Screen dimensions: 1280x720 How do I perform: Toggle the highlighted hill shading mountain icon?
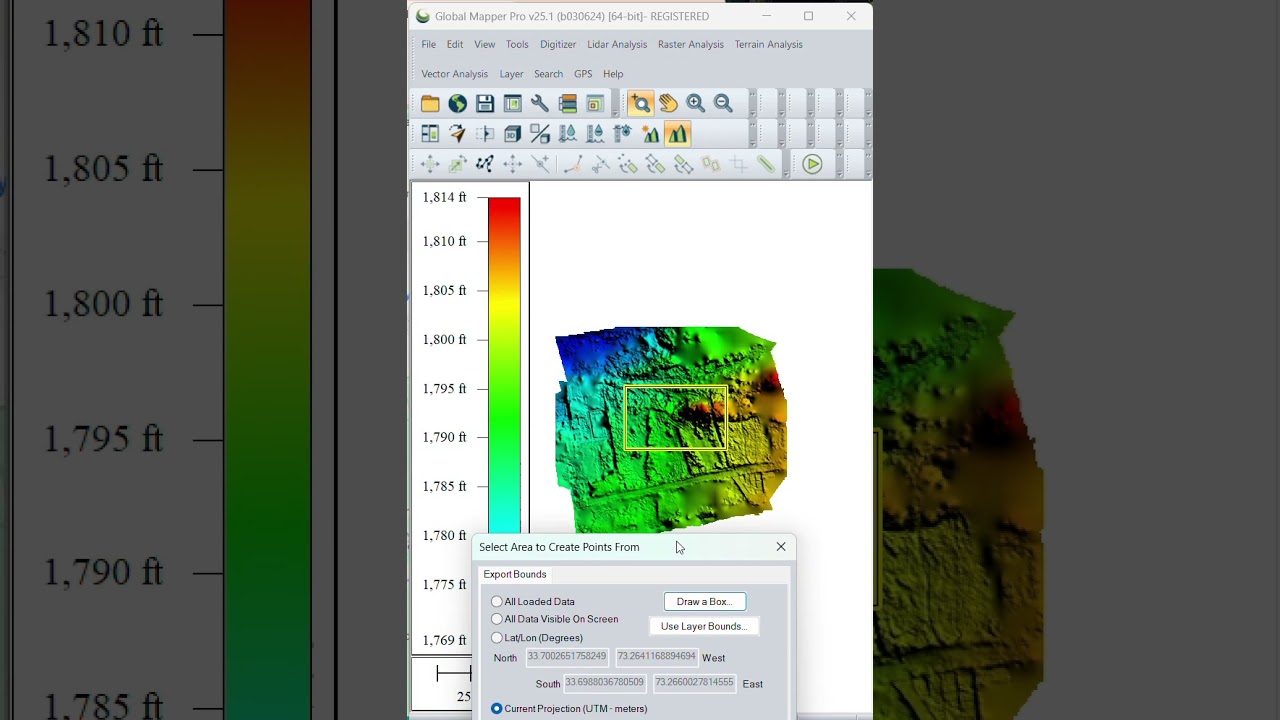tap(678, 134)
